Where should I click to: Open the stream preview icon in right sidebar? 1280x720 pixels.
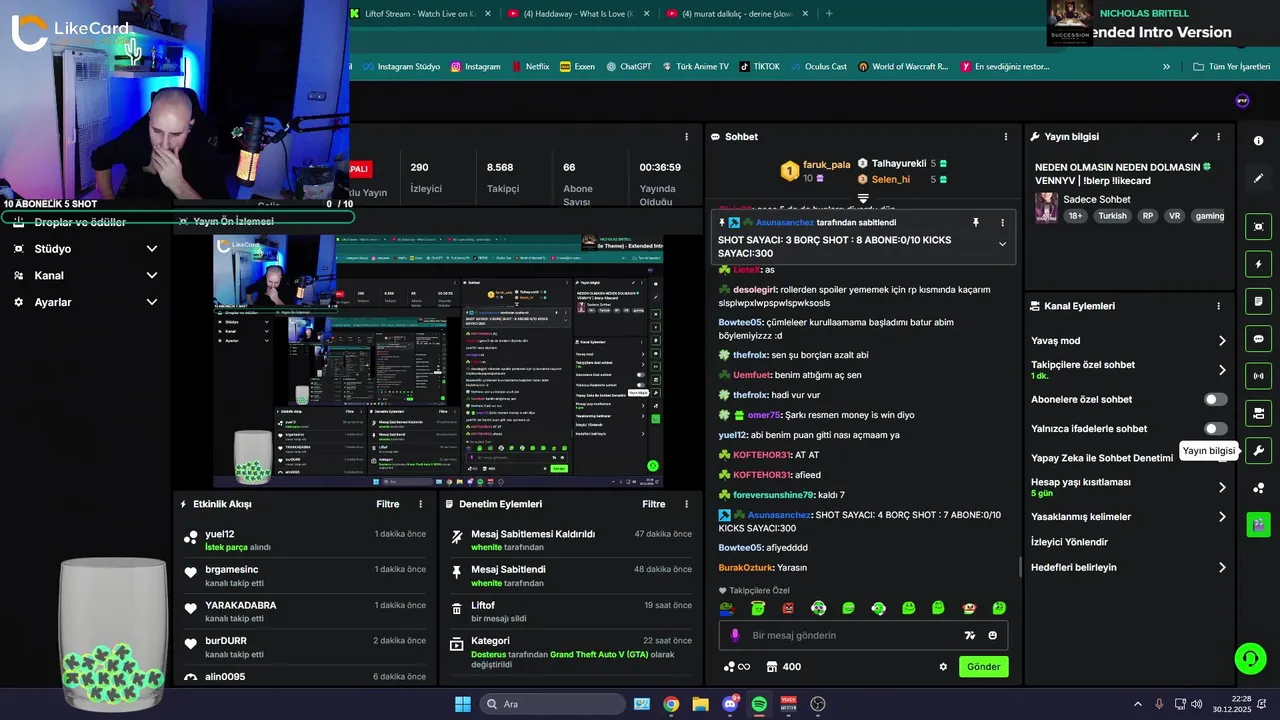1258,227
